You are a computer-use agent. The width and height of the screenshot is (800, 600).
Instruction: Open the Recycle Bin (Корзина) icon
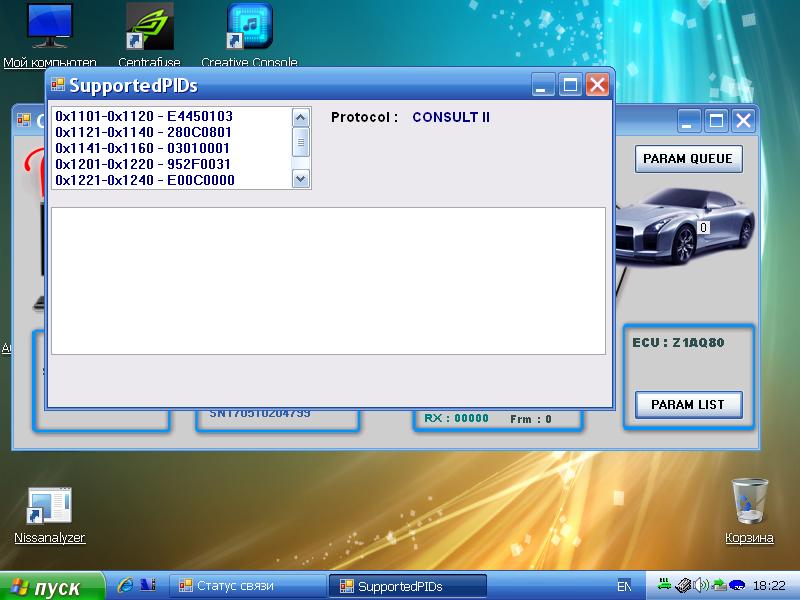[x=749, y=501]
